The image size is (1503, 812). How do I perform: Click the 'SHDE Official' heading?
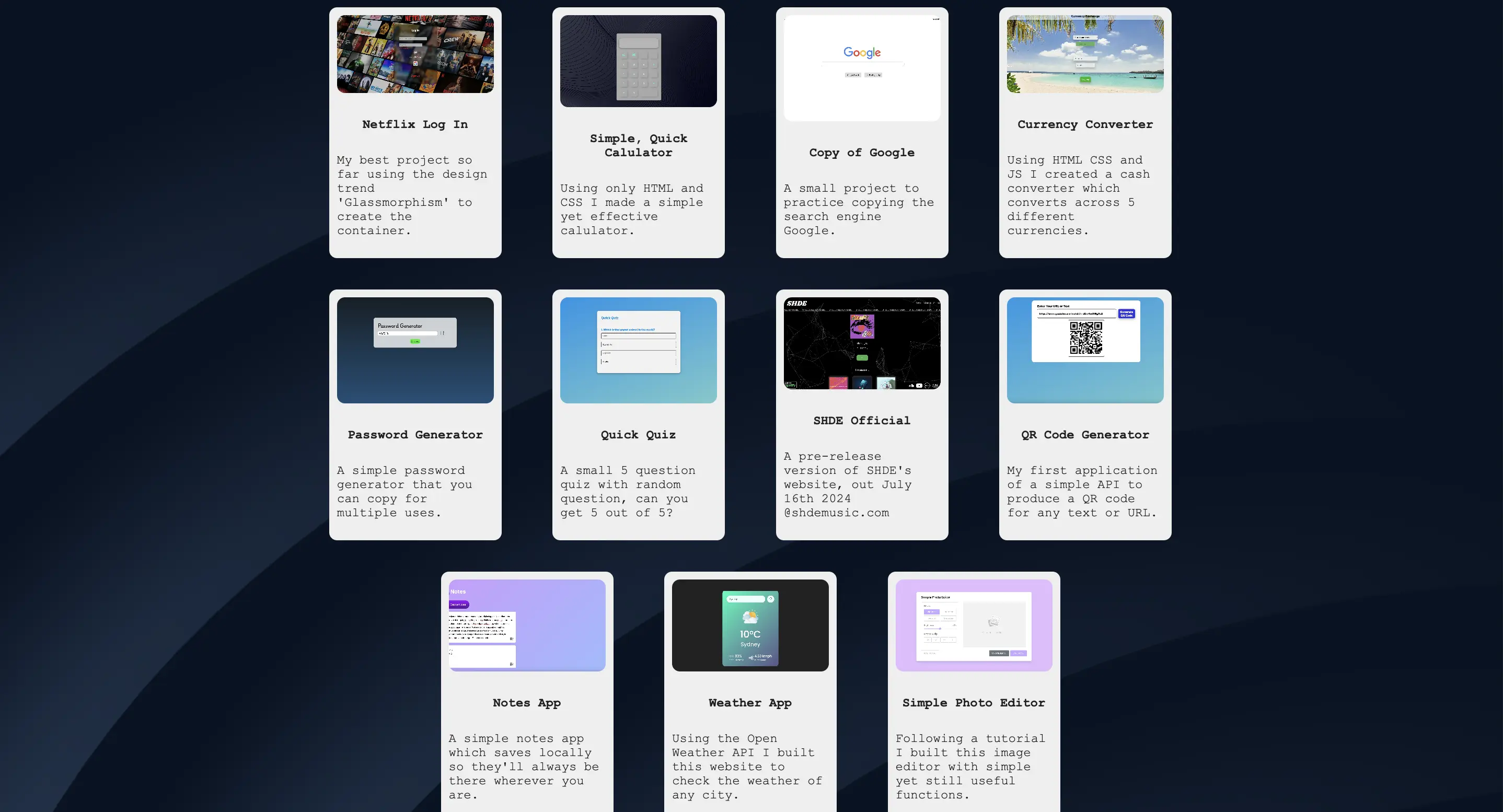pos(862,421)
